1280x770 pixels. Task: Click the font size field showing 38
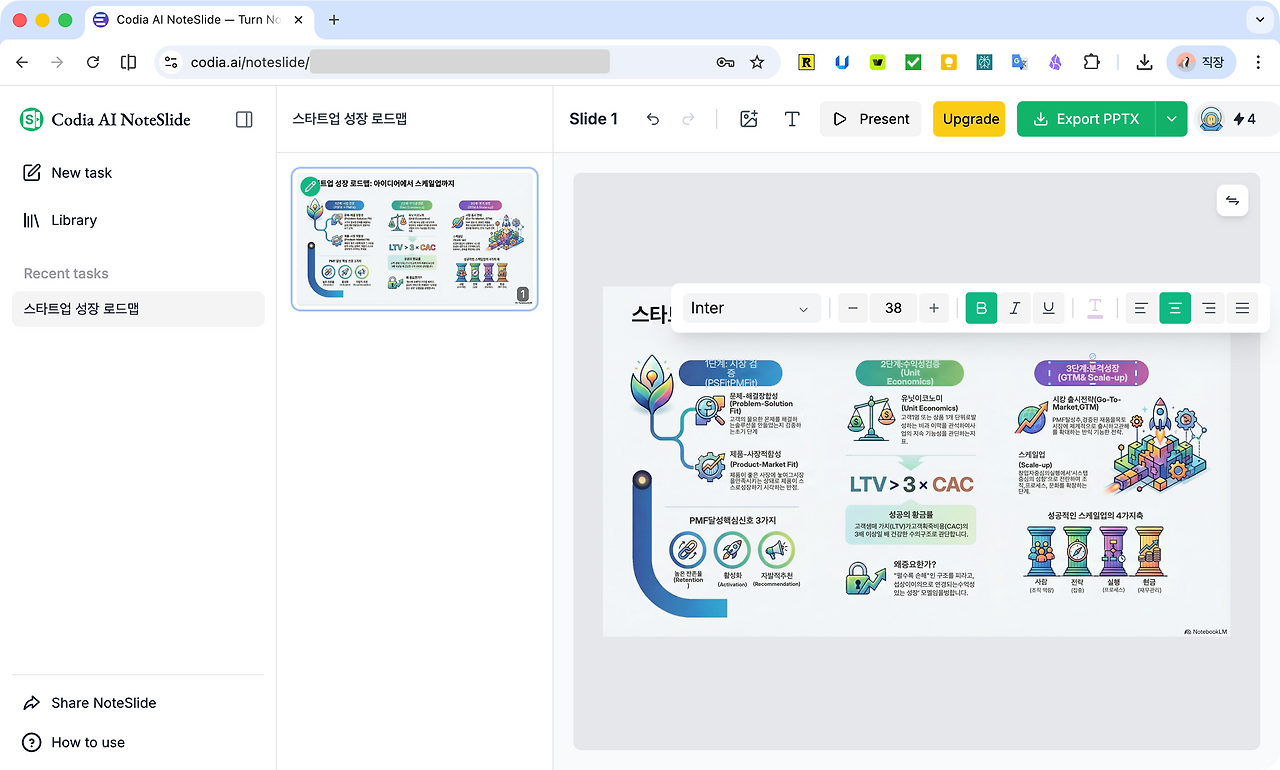coord(893,308)
